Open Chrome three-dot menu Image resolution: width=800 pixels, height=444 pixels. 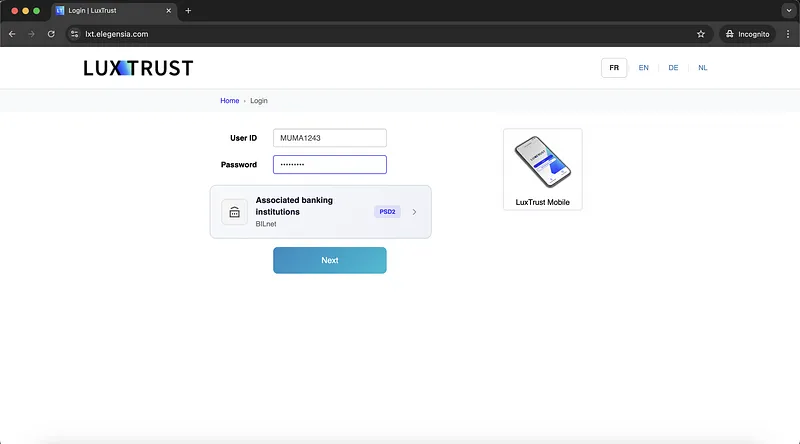pos(788,34)
